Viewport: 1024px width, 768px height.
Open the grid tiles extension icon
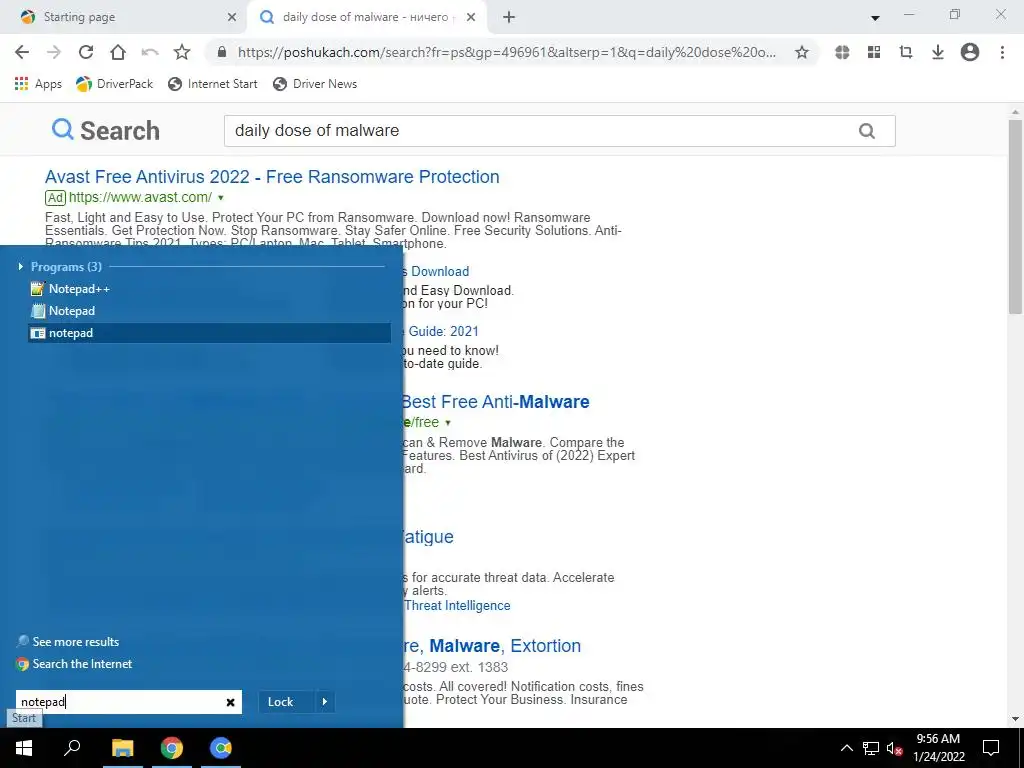[874, 52]
